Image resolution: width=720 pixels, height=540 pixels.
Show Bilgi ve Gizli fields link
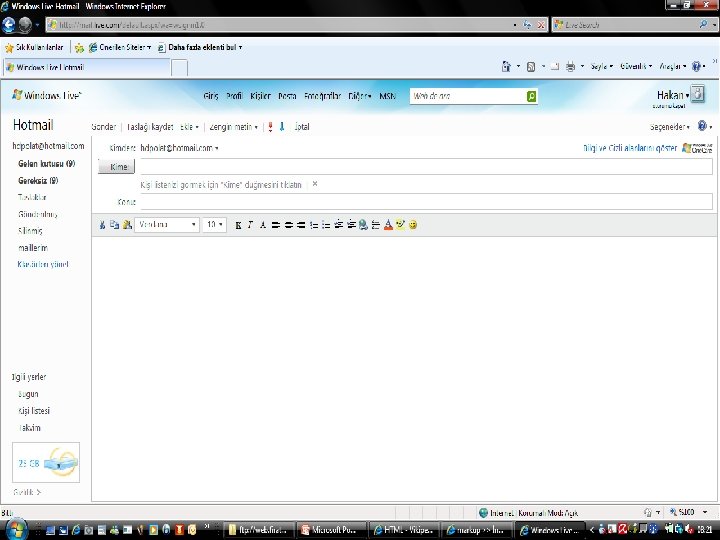[x=630, y=148]
